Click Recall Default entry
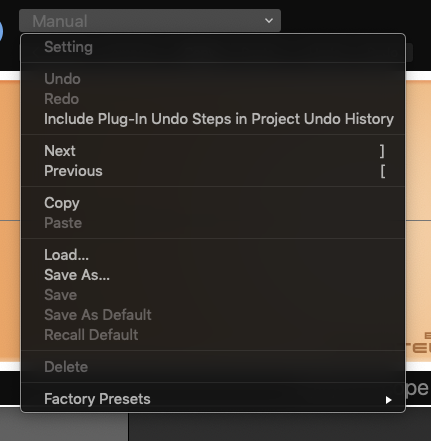Screen dimensions: 431x441 pyautogui.click(x=213, y=335)
